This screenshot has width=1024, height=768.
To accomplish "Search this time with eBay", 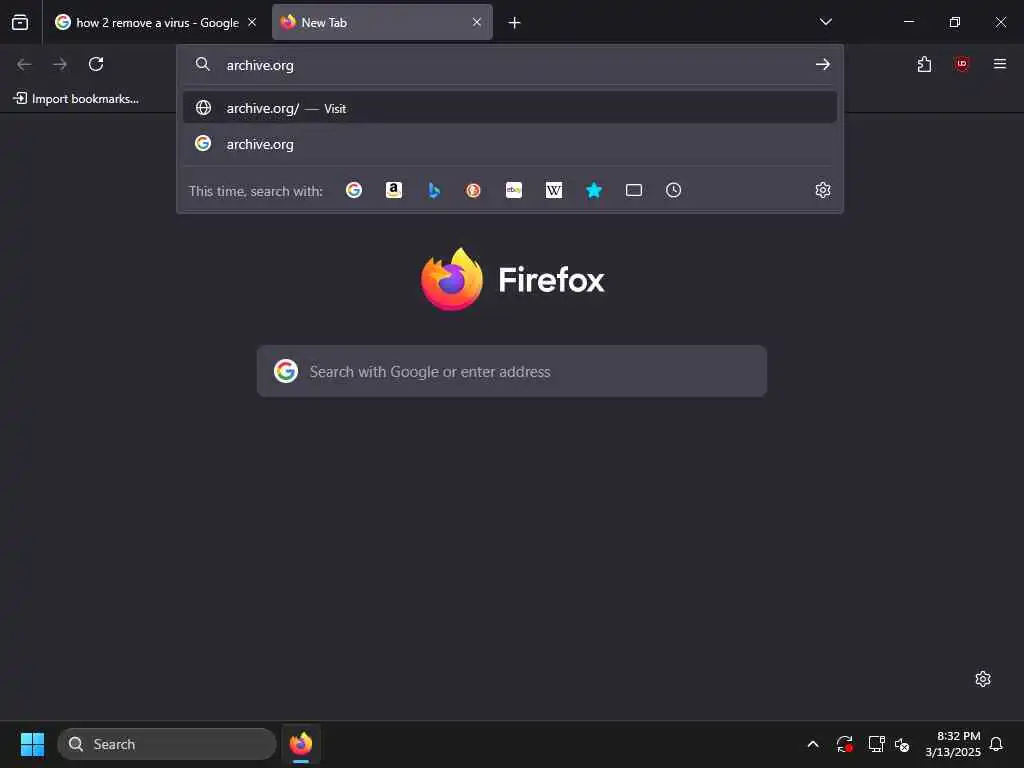I will coord(514,190).
